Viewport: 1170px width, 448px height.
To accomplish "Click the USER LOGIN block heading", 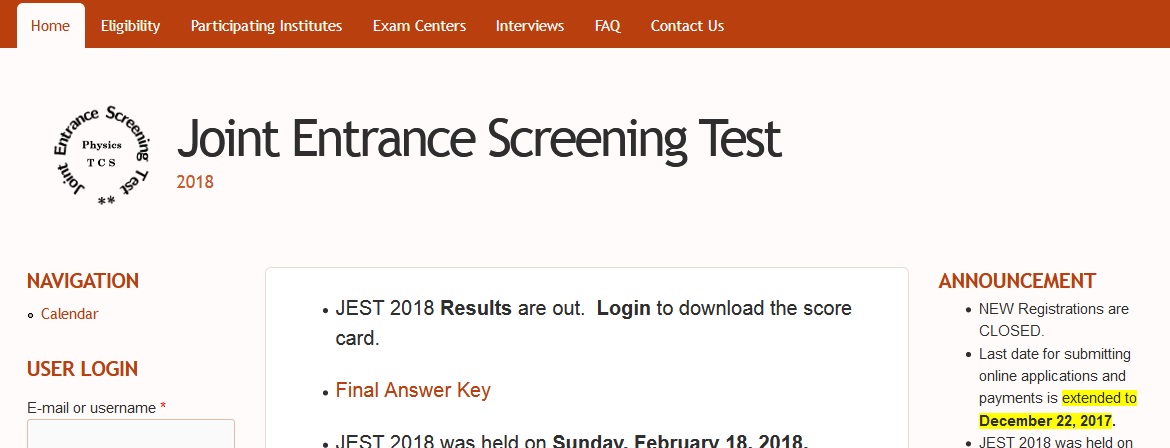I will [x=82, y=369].
